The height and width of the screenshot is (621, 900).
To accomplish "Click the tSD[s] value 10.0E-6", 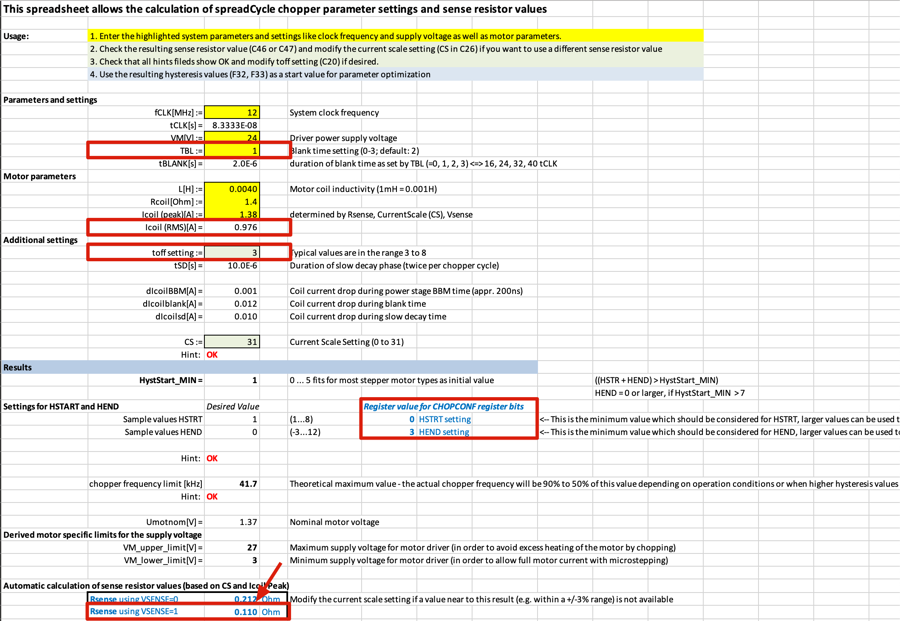I will pyautogui.click(x=232, y=266).
